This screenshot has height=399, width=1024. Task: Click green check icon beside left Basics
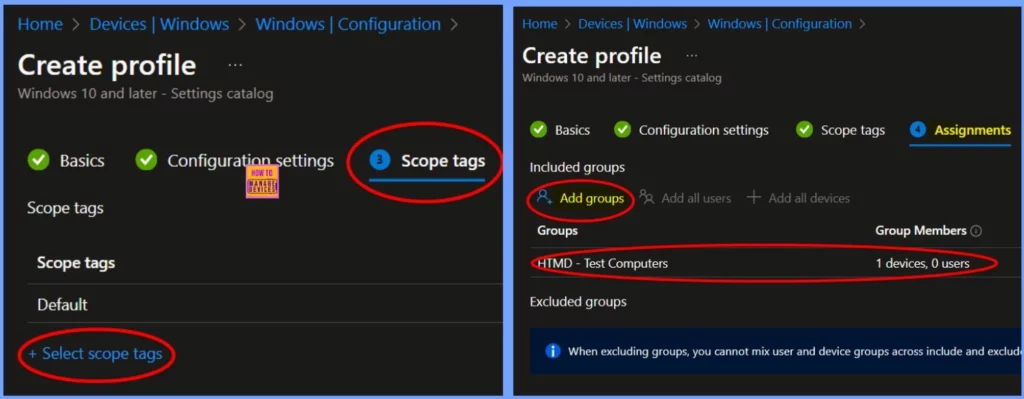(x=39, y=161)
